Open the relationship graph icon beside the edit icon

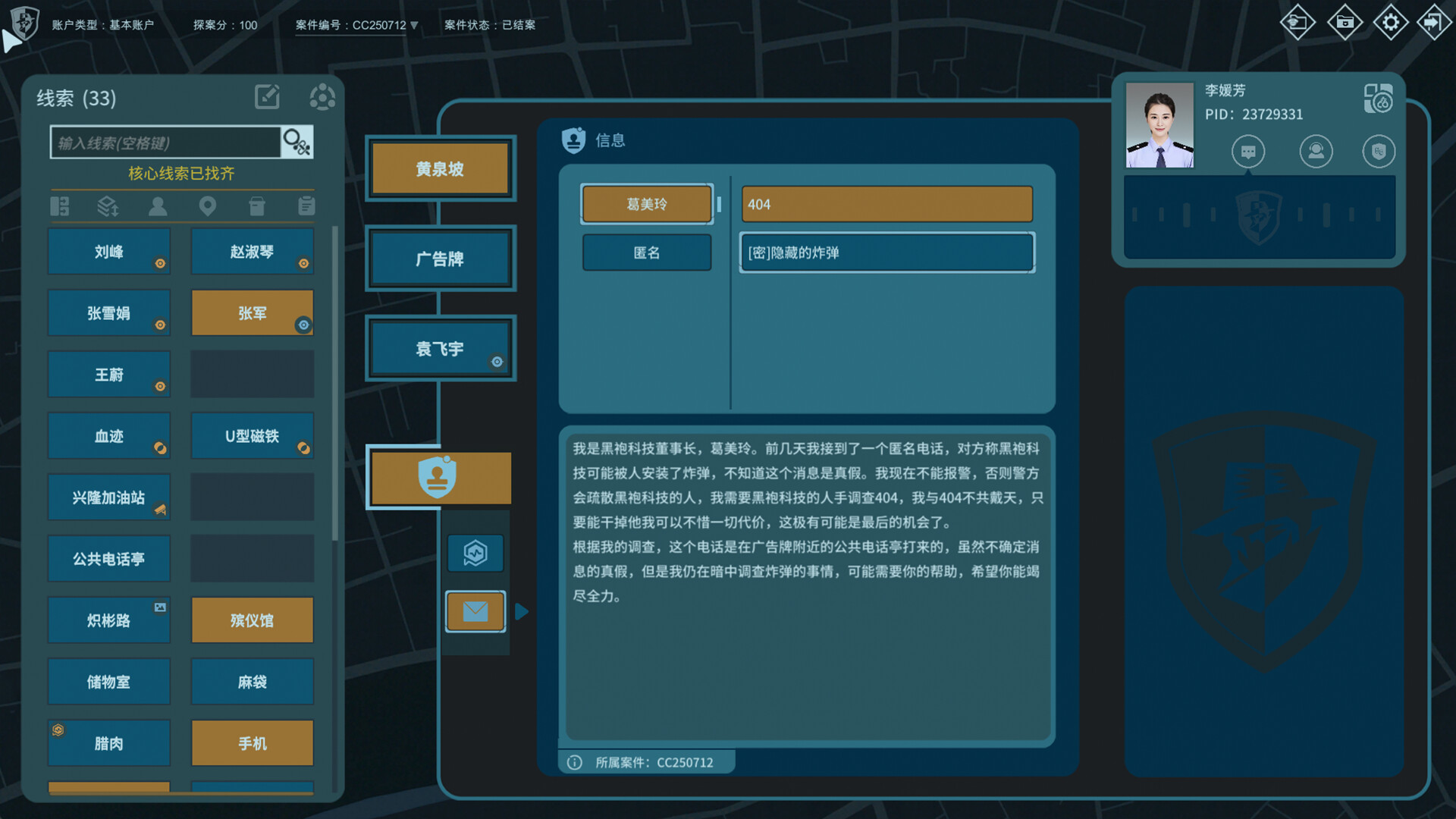pos(322,97)
